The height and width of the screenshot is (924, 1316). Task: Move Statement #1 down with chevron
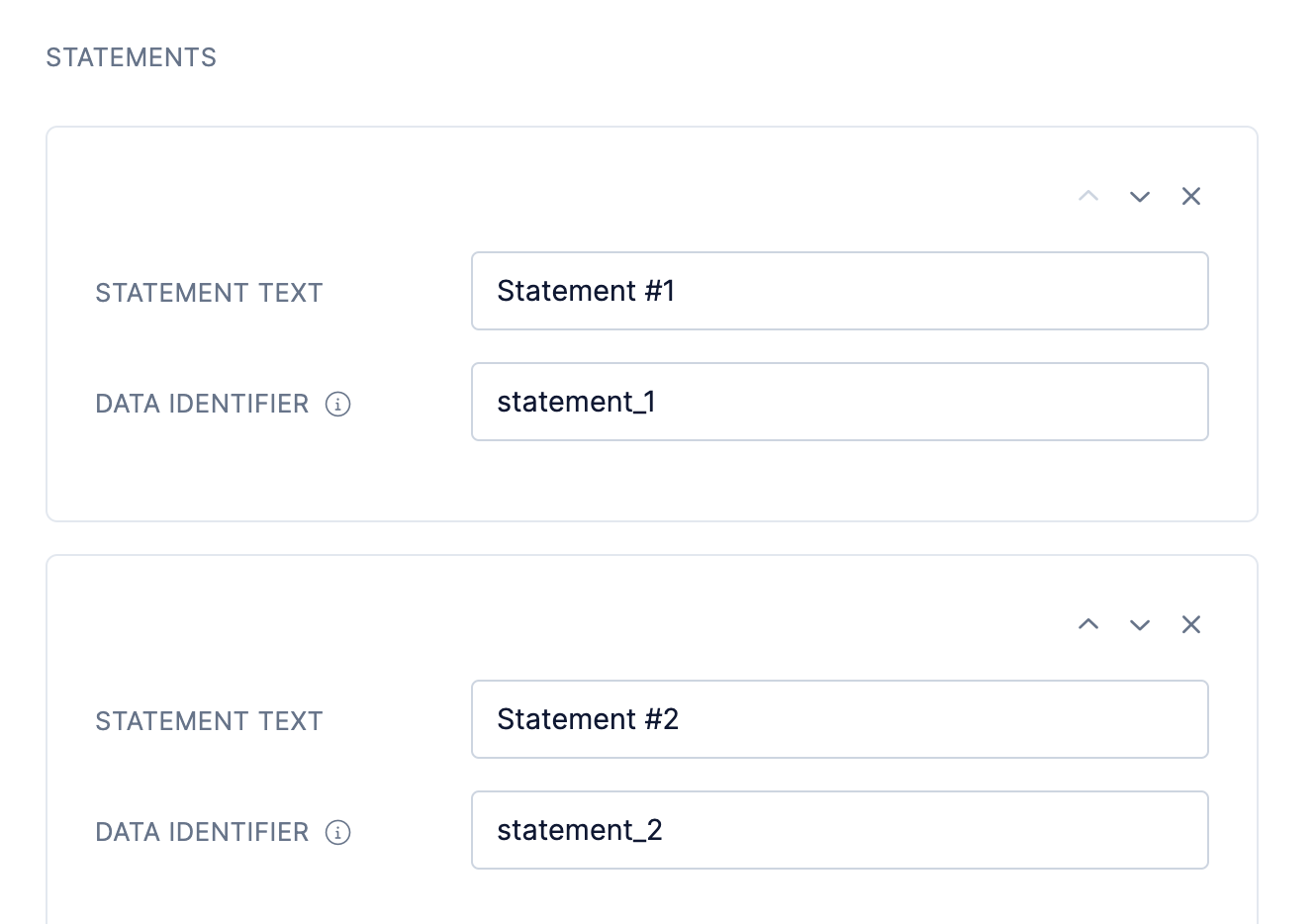pos(1140,197)
